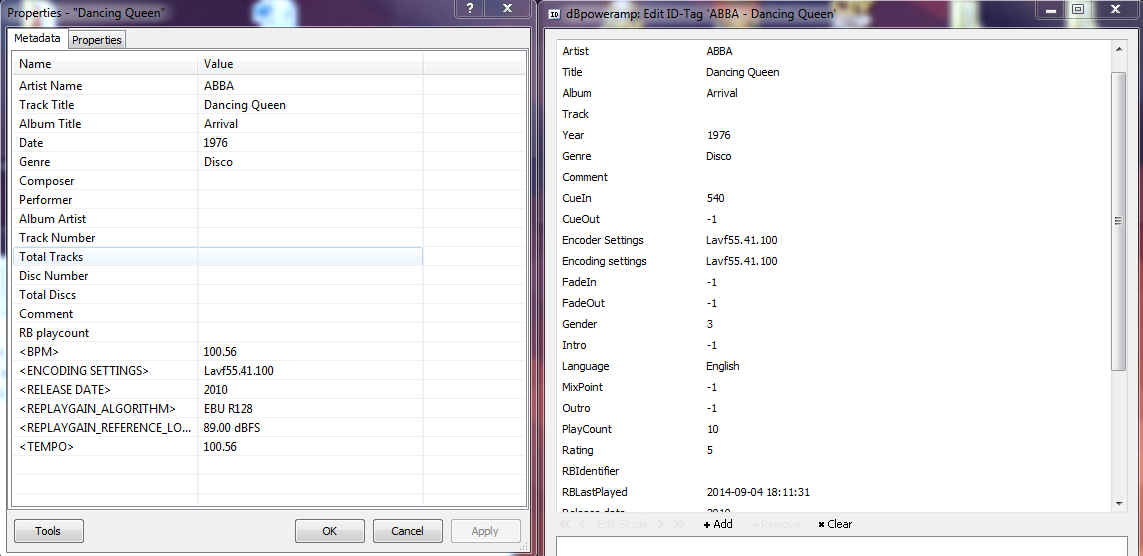This screenshot has height=556, width=1143.
Task: Select the 89.00 dBFS reference value
Action: pos(232,427)
